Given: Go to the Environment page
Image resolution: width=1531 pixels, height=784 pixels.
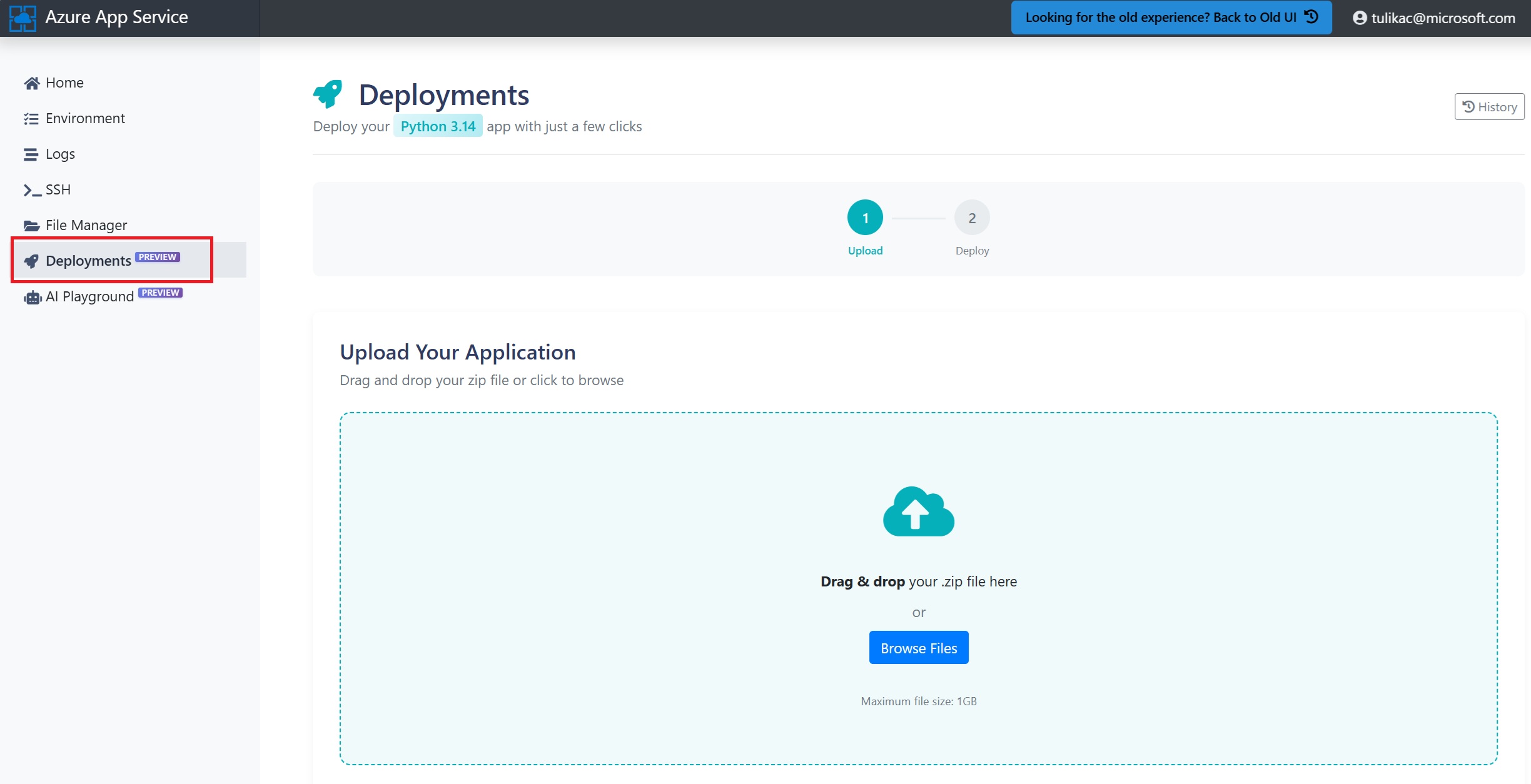Looking at the screenshot, I should 85,119.
